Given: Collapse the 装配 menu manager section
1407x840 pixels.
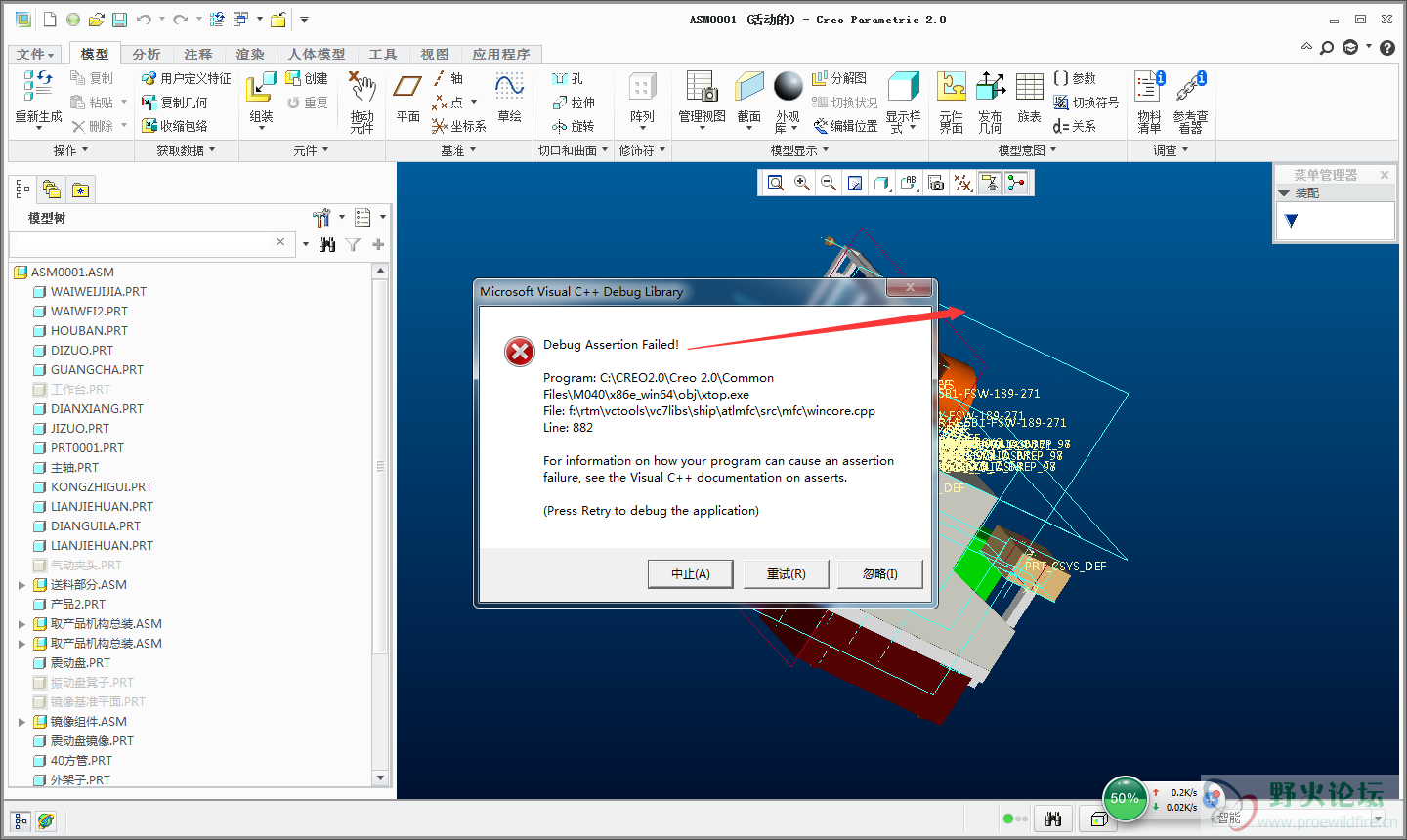Looking at the screenshot, I should coord(1284,193).
